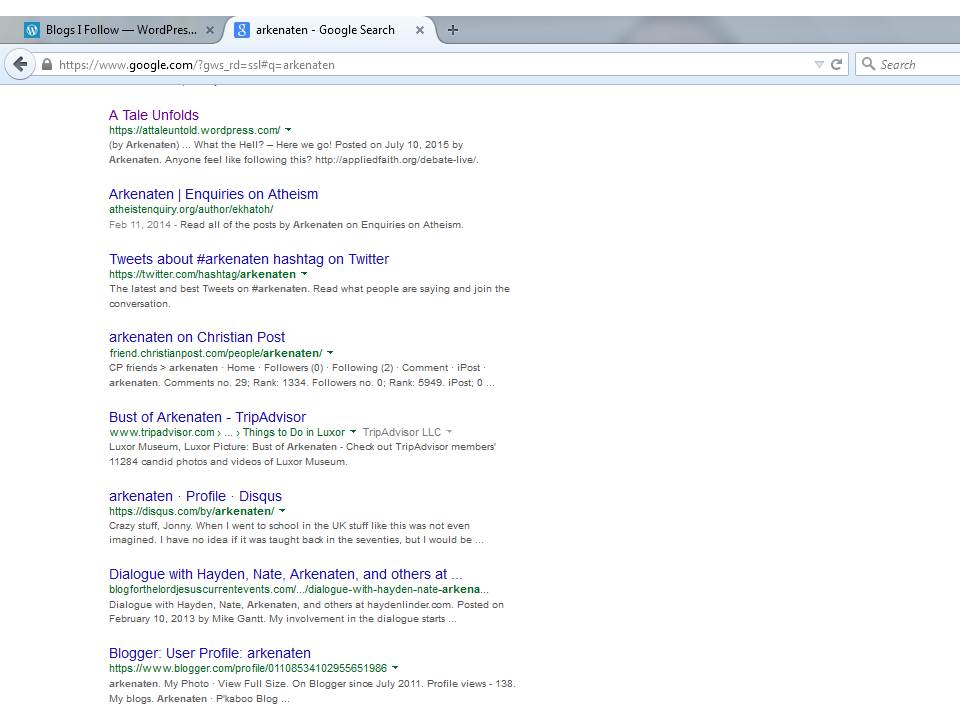Open URL history dropdown in address bar
Viewport: 960px width, 720px height.
[x=819, y=64]
